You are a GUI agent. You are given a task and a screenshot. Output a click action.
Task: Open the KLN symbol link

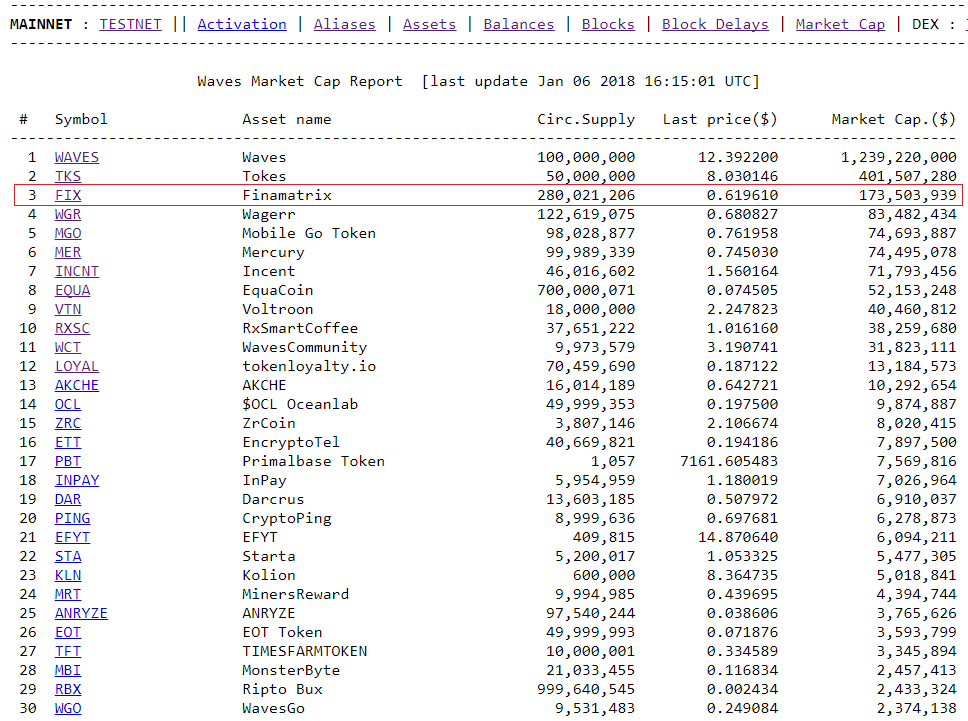(68, 575)
